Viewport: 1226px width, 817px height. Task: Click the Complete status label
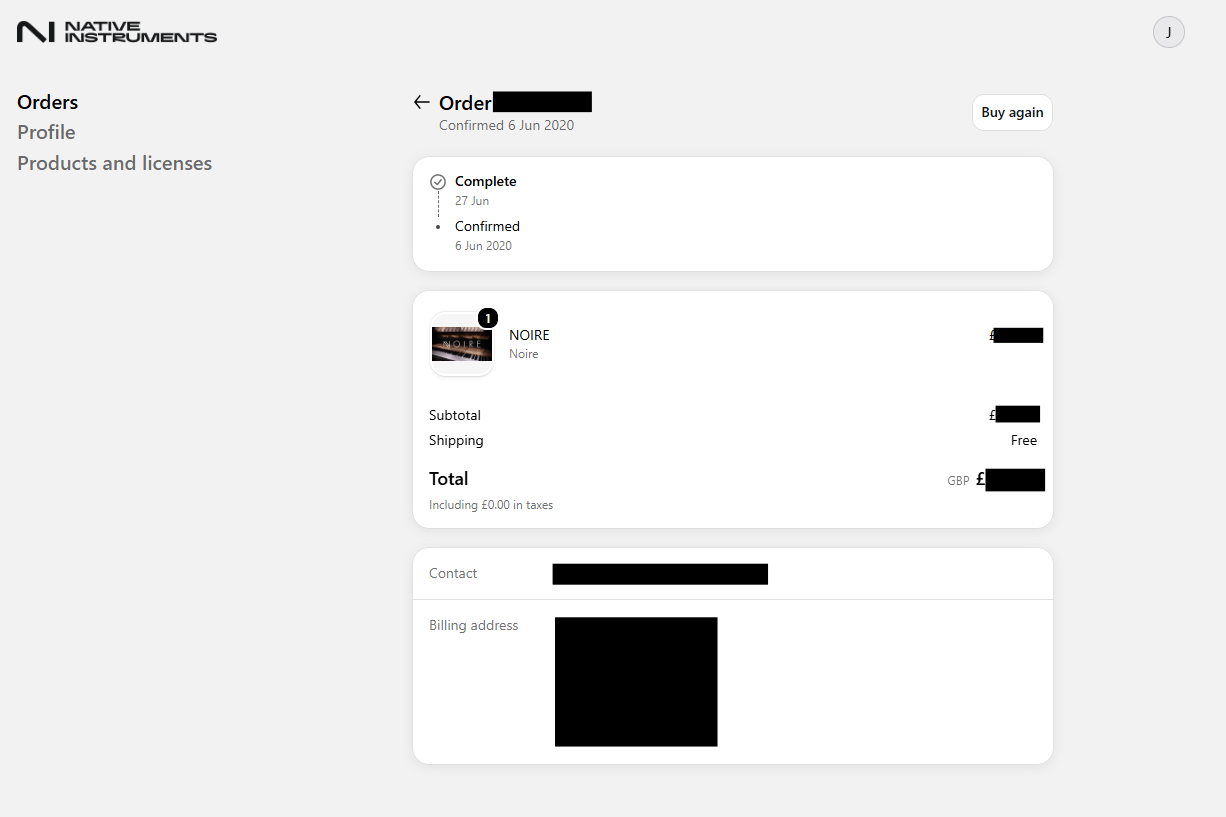486,181
